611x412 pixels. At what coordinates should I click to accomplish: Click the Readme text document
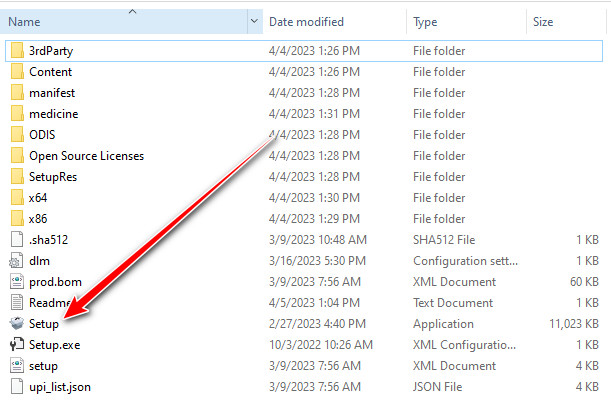(x=50, y=302)
